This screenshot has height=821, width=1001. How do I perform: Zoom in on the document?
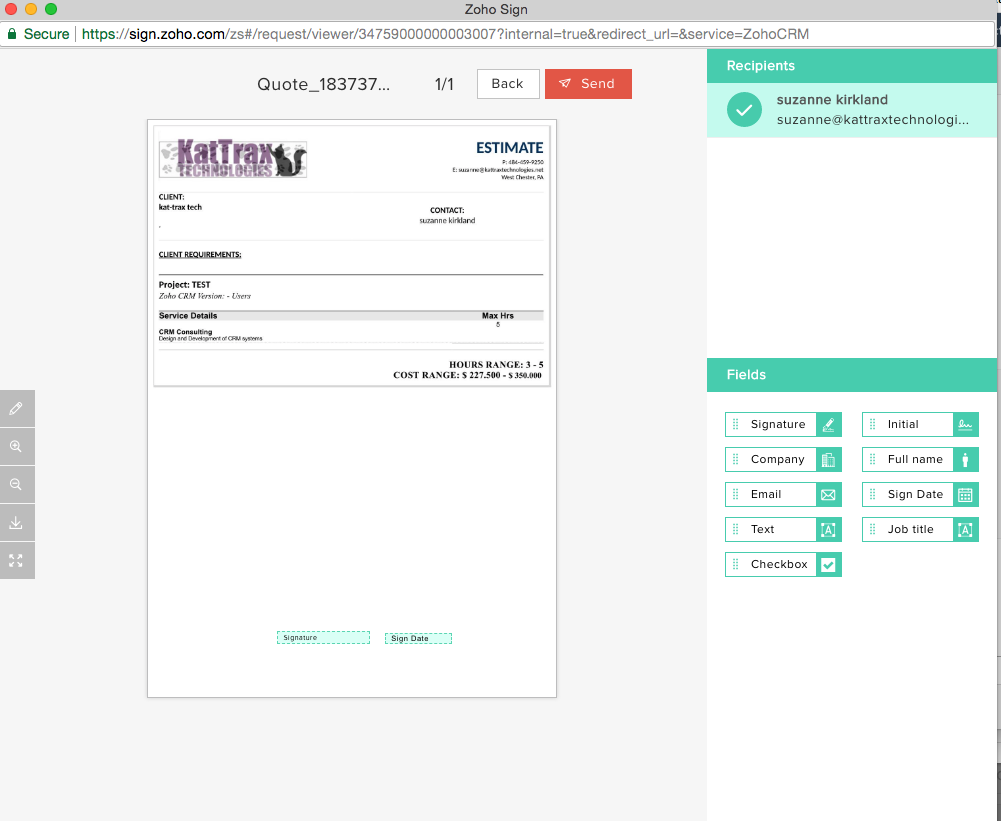click(x=17, y=446)
